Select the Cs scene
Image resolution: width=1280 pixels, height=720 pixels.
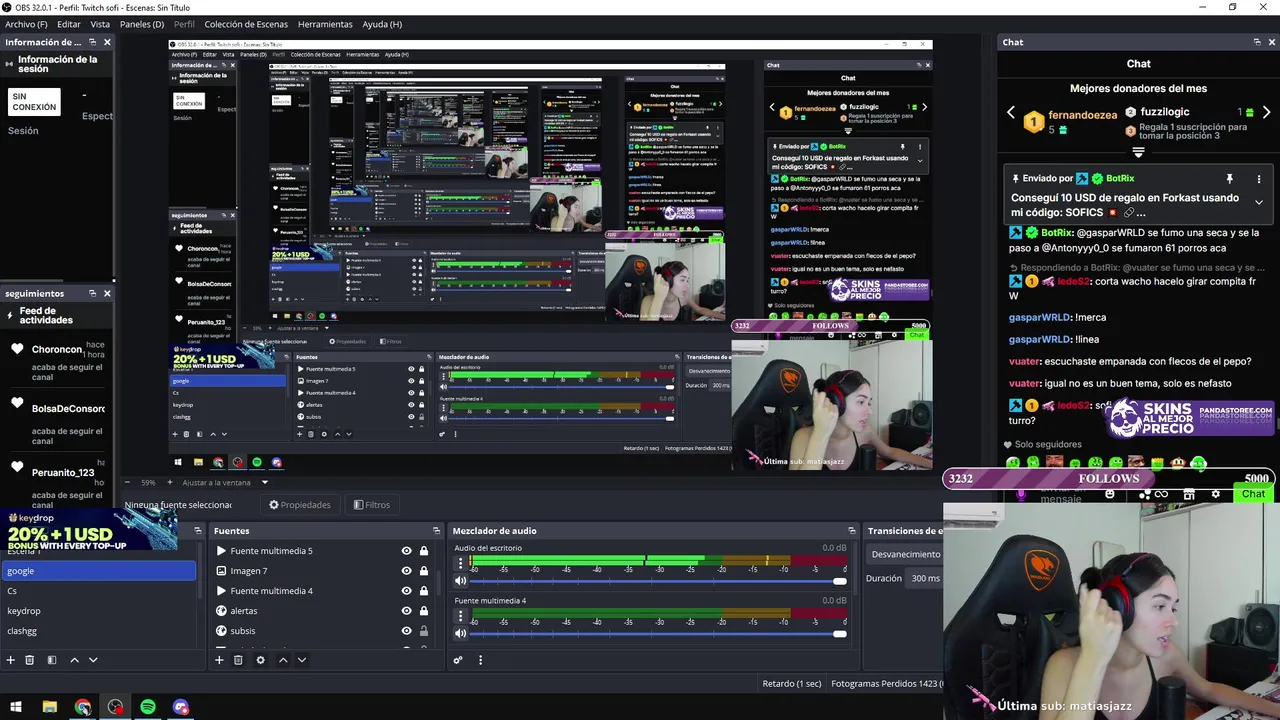click(x=98, y=591)
